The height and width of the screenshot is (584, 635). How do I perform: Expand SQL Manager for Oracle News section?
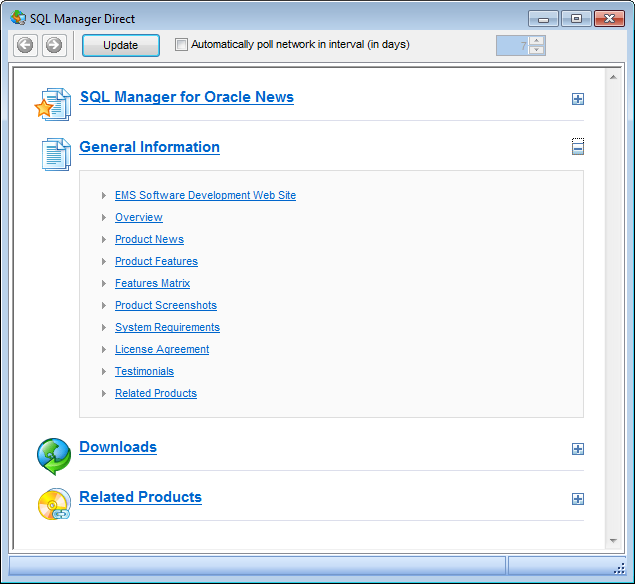pyautogui.click(x=578, y=99)
